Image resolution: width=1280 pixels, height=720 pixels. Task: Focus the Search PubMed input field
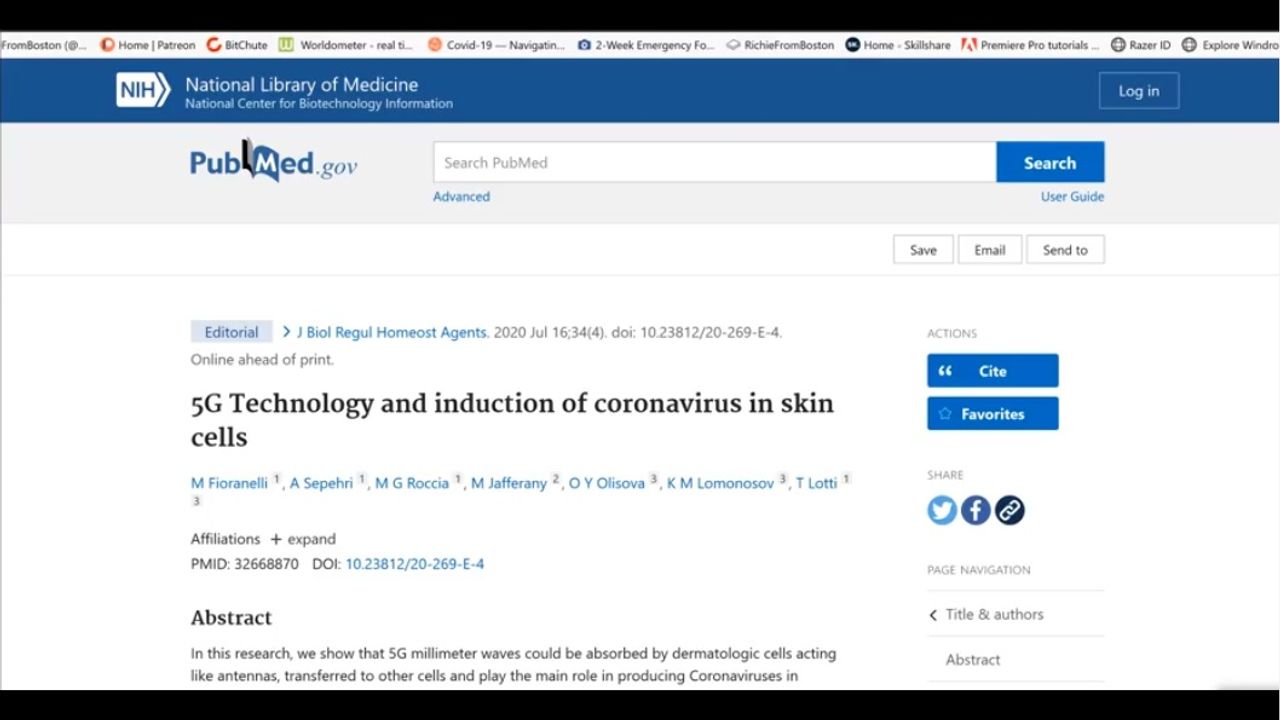tap(714, 163)
